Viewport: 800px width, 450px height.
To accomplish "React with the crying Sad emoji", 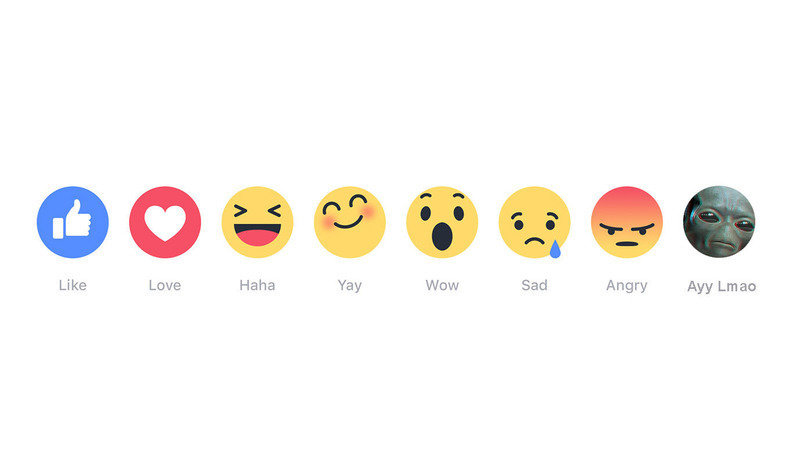I will point(534,222).
